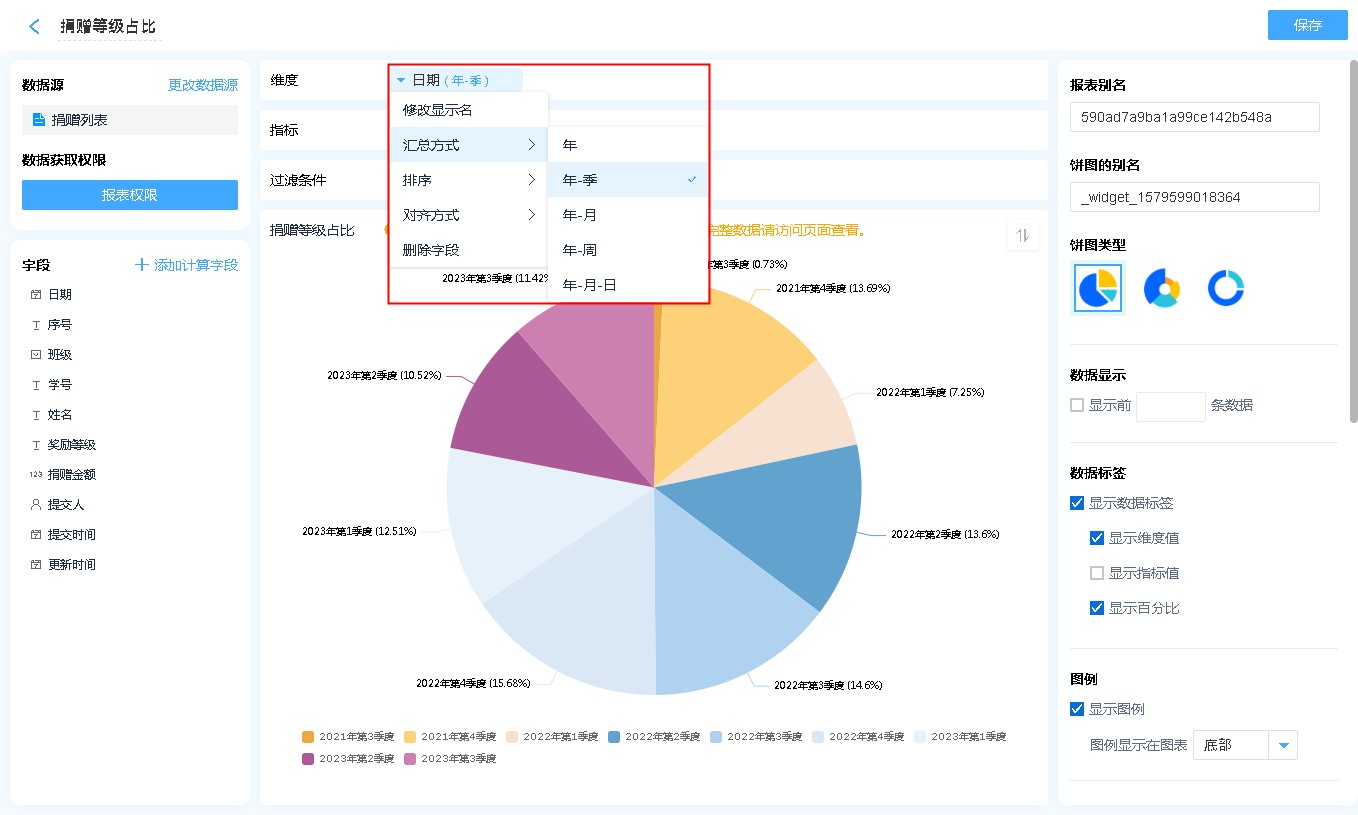Open 更改数据源 link
Screen dimensions: 1358x815
[203, 86]
